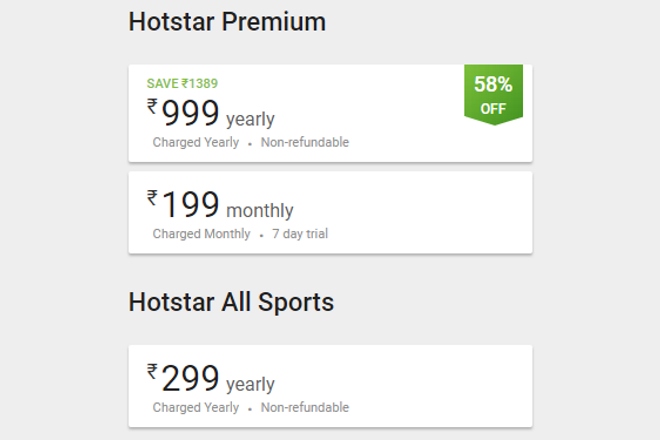
Task: Click the rupee symbol beside 199
Action: coord(153,197)
